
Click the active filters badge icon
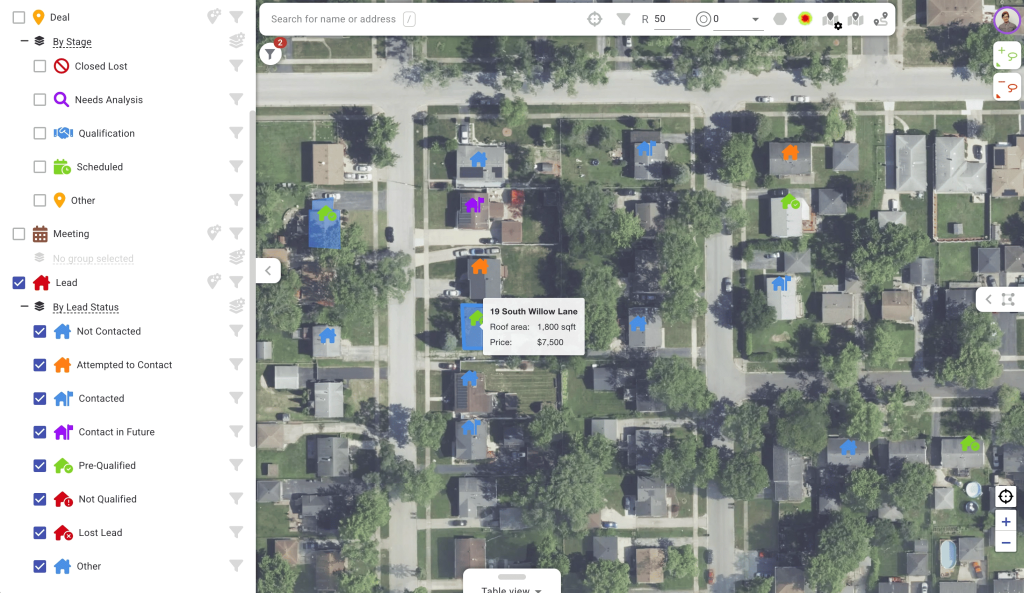(x=271, y=54)
